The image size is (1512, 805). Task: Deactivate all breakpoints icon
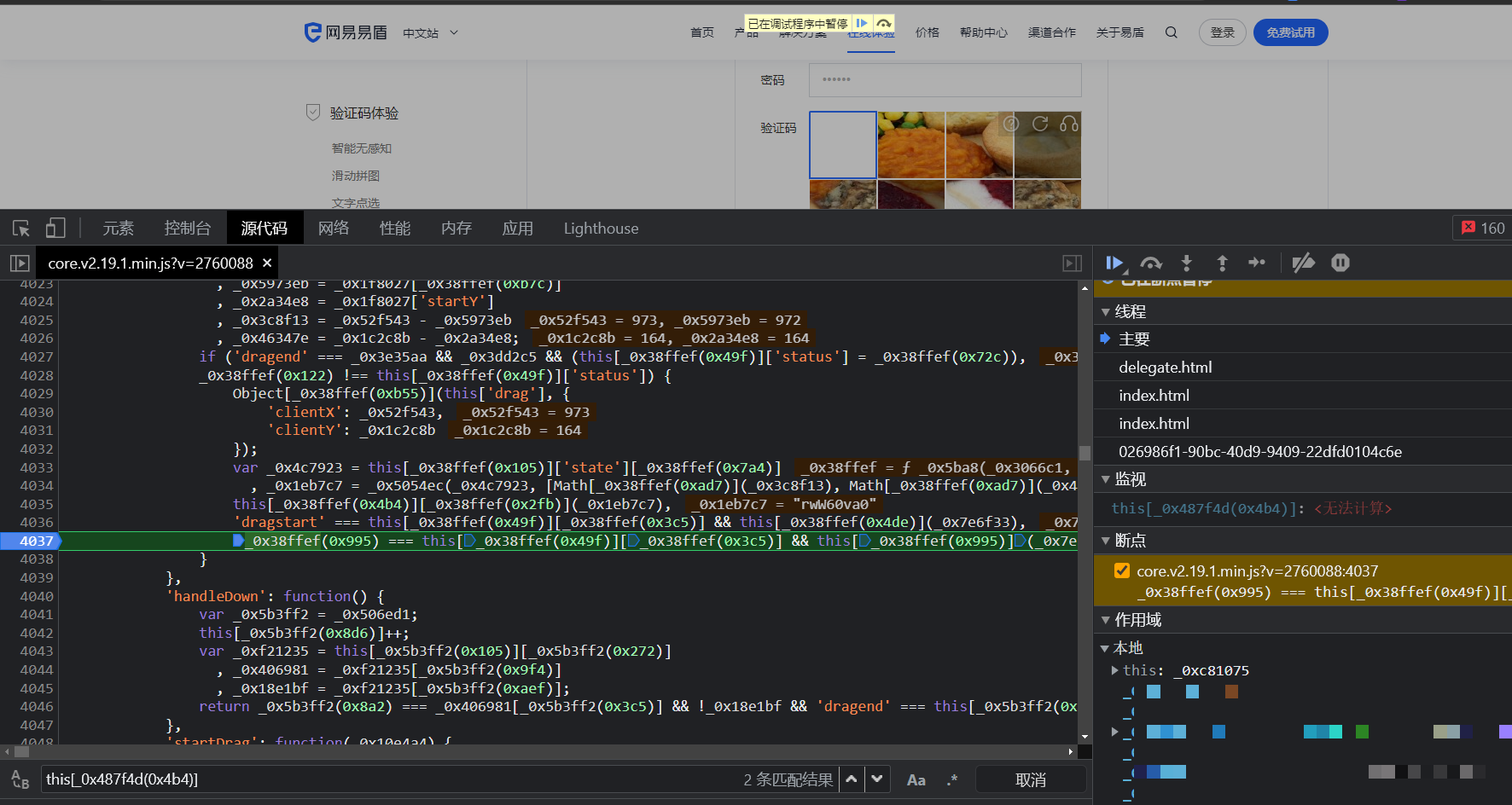click(1303, 263)
